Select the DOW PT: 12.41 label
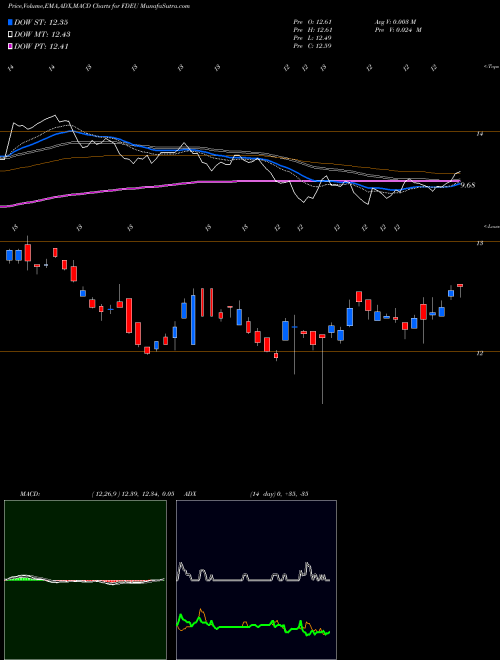This screenshot has width=500, height=660. point(41,46)
